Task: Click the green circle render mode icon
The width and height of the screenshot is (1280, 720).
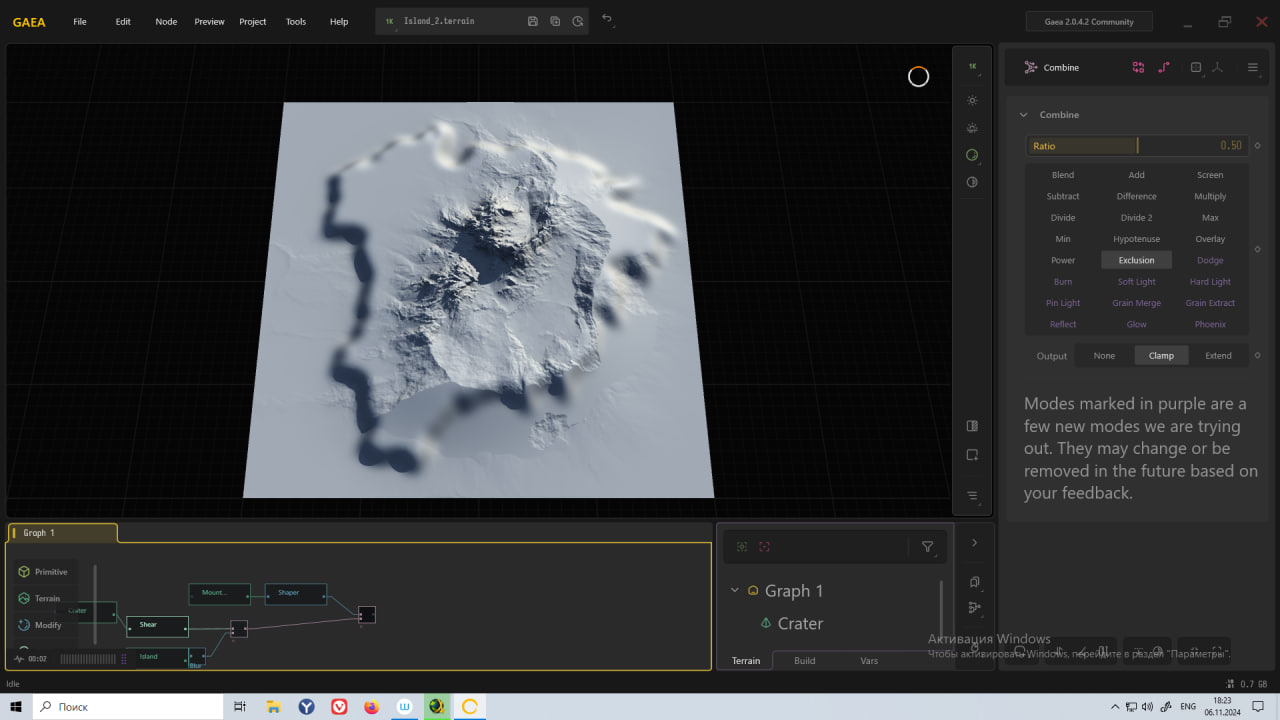Action: pyautogui.click(x=972, y=155)
